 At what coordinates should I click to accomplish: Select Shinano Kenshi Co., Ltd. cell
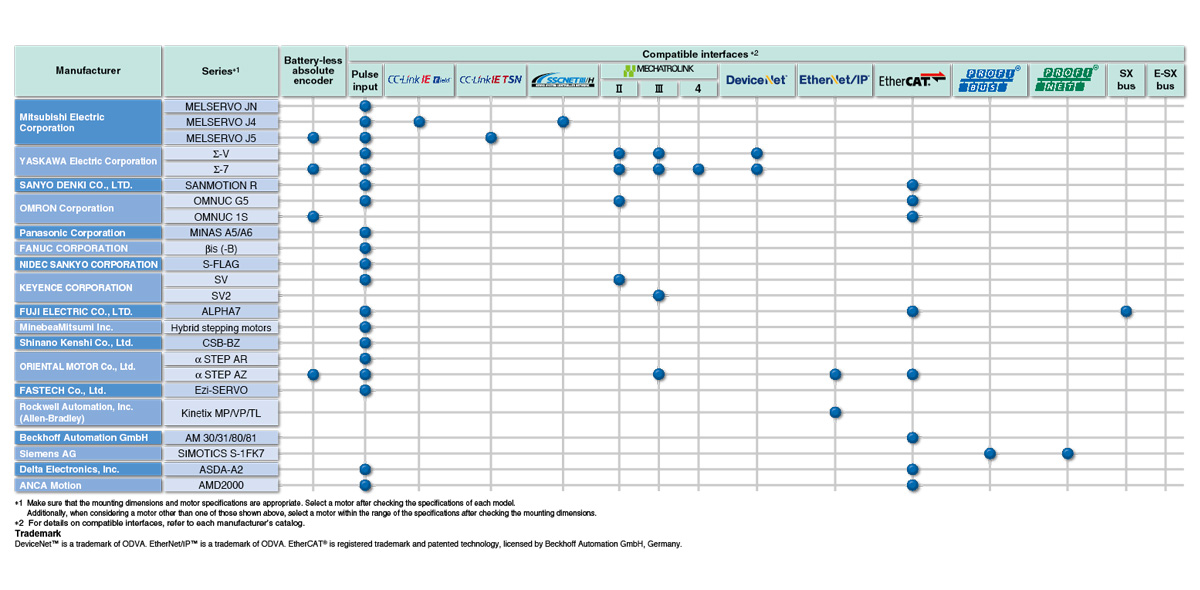click(88, 343)
